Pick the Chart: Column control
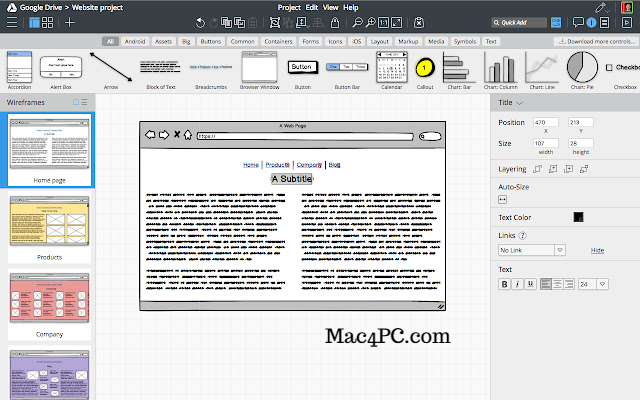This screenshot has height=400, width=640. point(500,70)
